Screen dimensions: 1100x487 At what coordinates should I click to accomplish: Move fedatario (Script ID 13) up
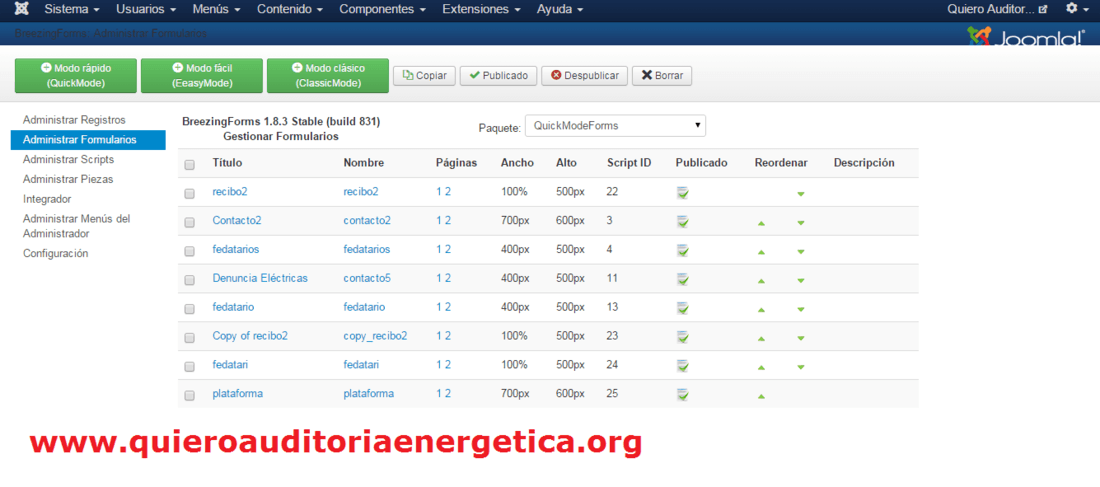coord(761,309)
